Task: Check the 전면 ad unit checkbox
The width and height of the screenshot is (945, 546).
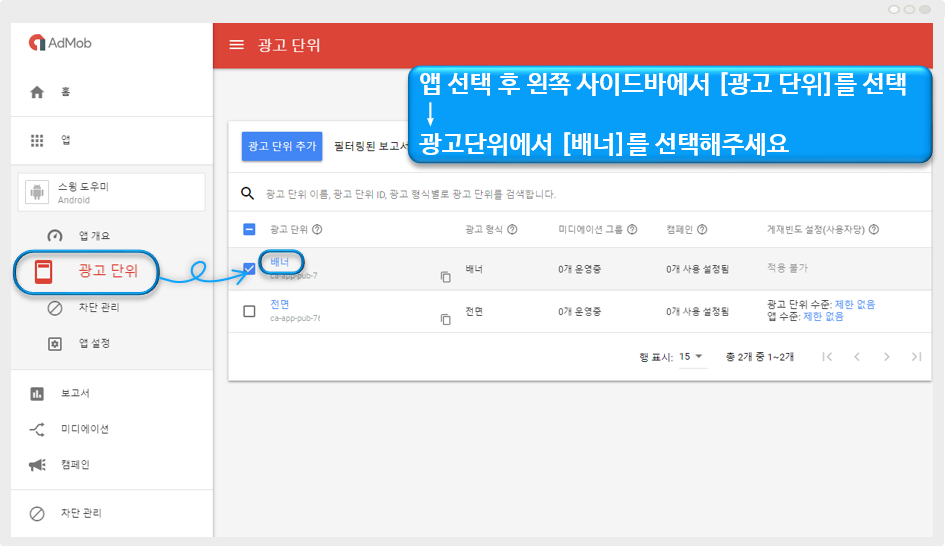Action: (249, 311)
